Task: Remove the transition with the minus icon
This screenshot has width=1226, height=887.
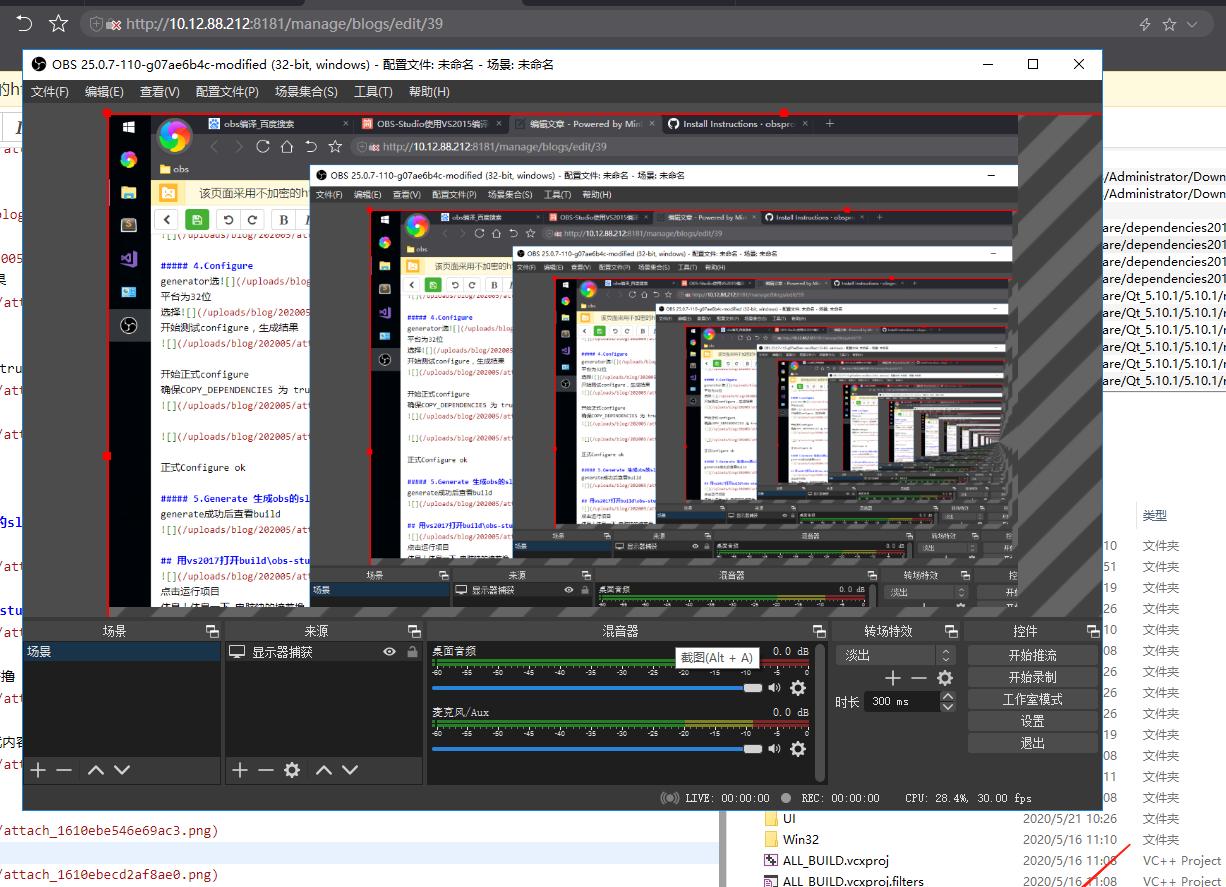Action: tap(919, 678)
